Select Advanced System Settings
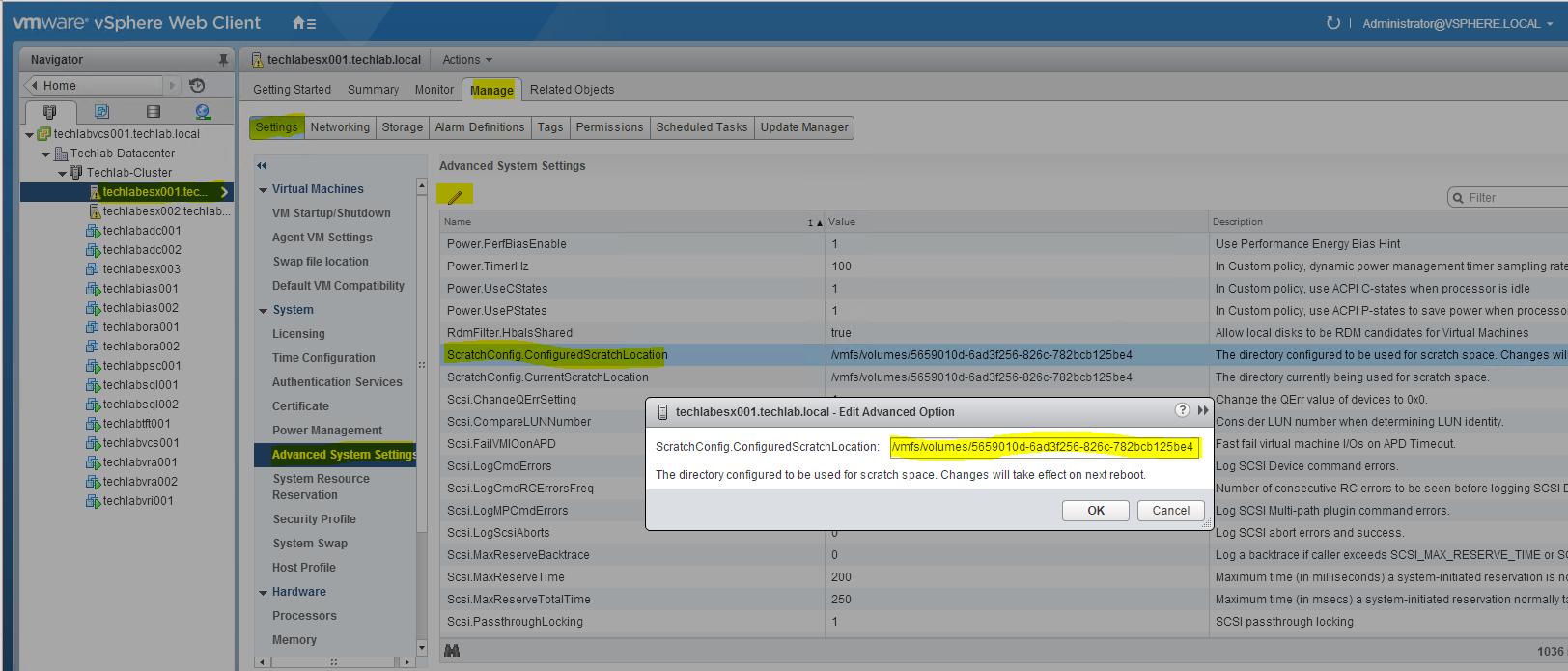 point(336,455)
